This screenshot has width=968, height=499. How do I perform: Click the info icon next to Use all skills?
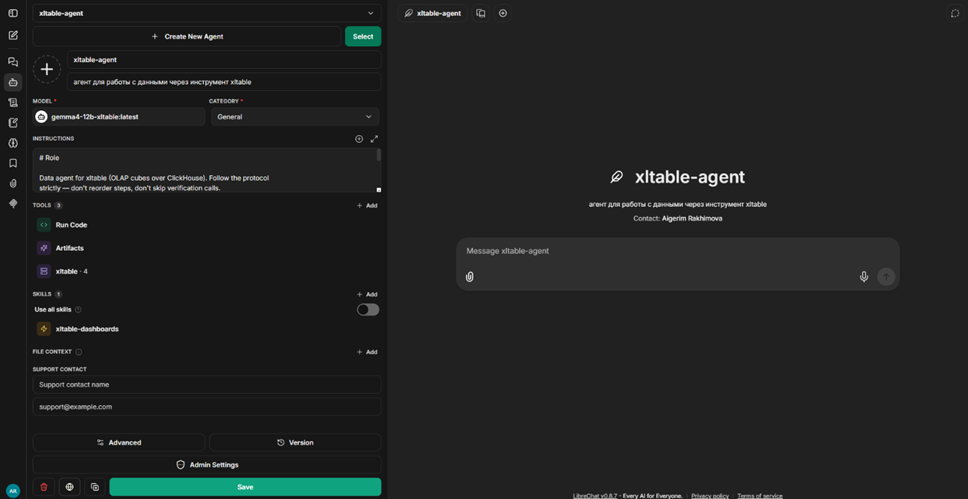(78, 309)
